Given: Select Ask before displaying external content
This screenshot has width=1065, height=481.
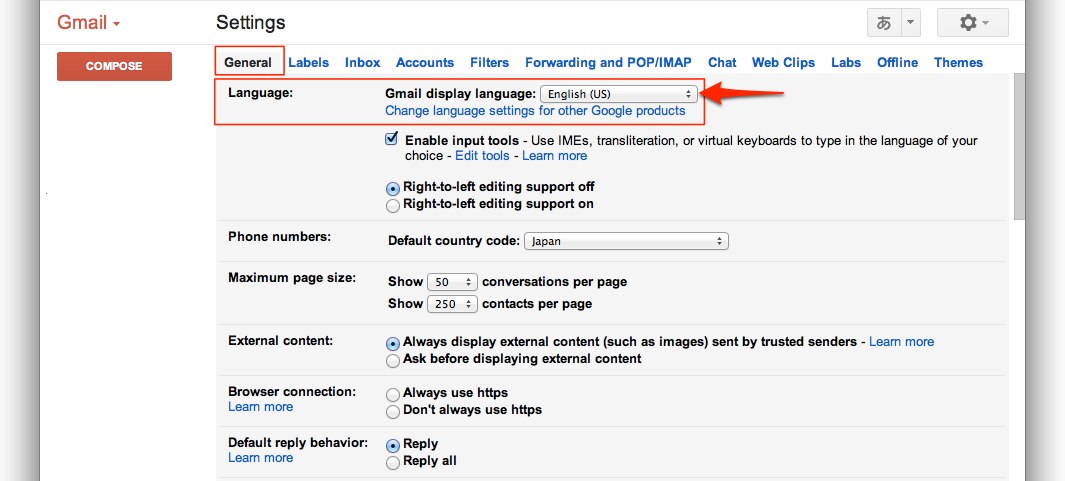Looking at the screenshot, I should point(393,361).
